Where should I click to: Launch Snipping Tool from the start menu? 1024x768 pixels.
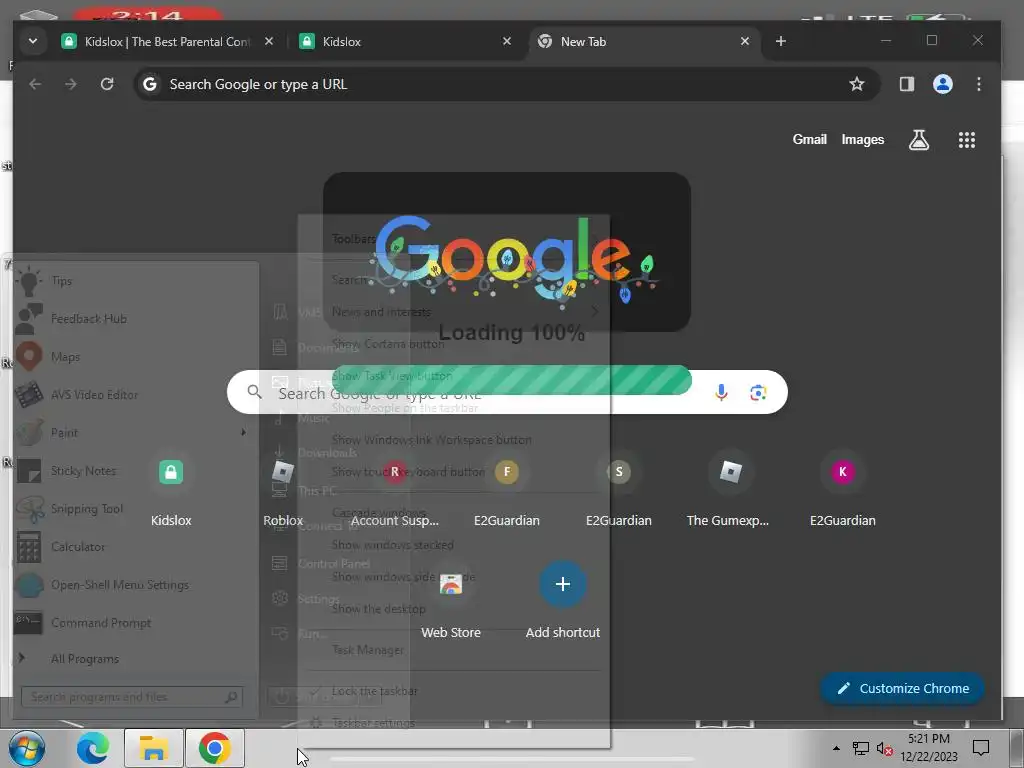click(x=135, y=509)
